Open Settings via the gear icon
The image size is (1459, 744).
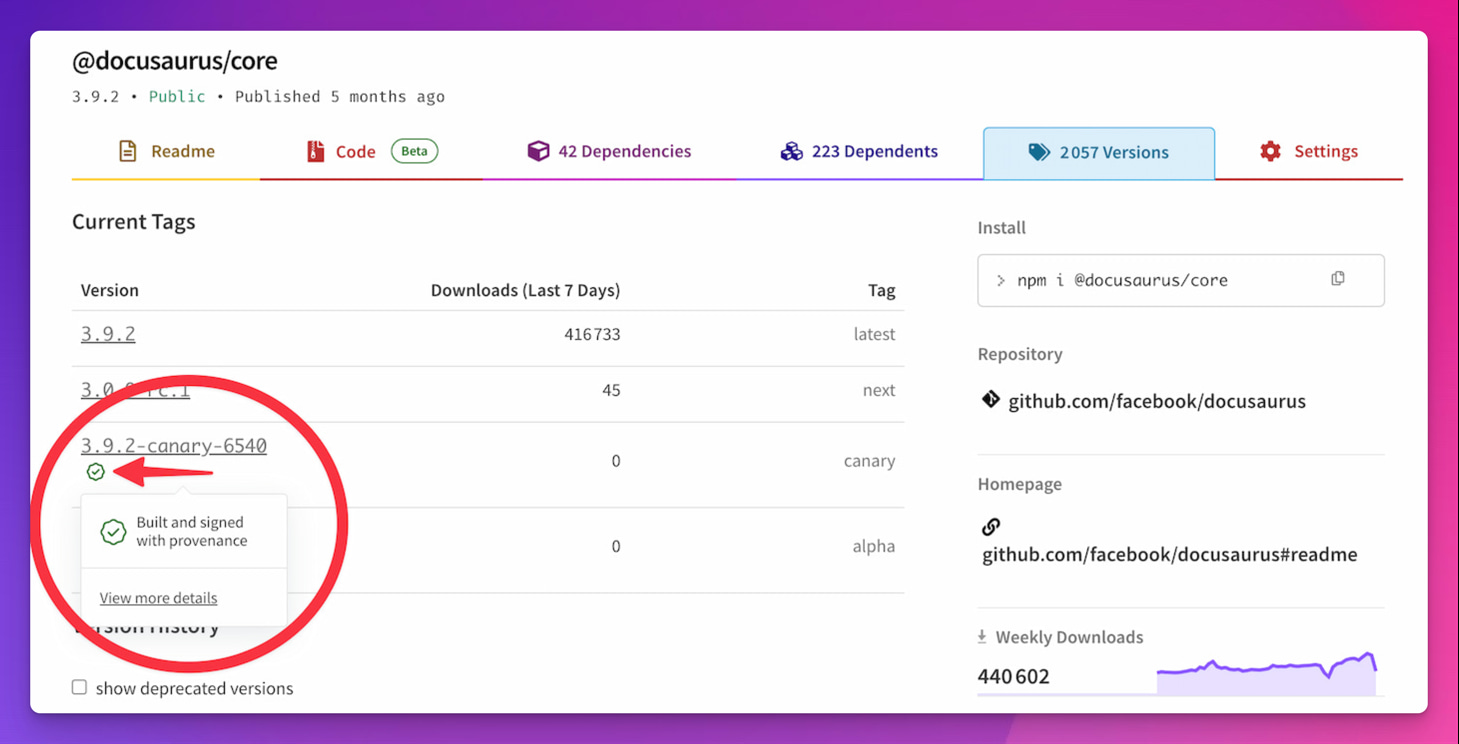coord(1270,151)
